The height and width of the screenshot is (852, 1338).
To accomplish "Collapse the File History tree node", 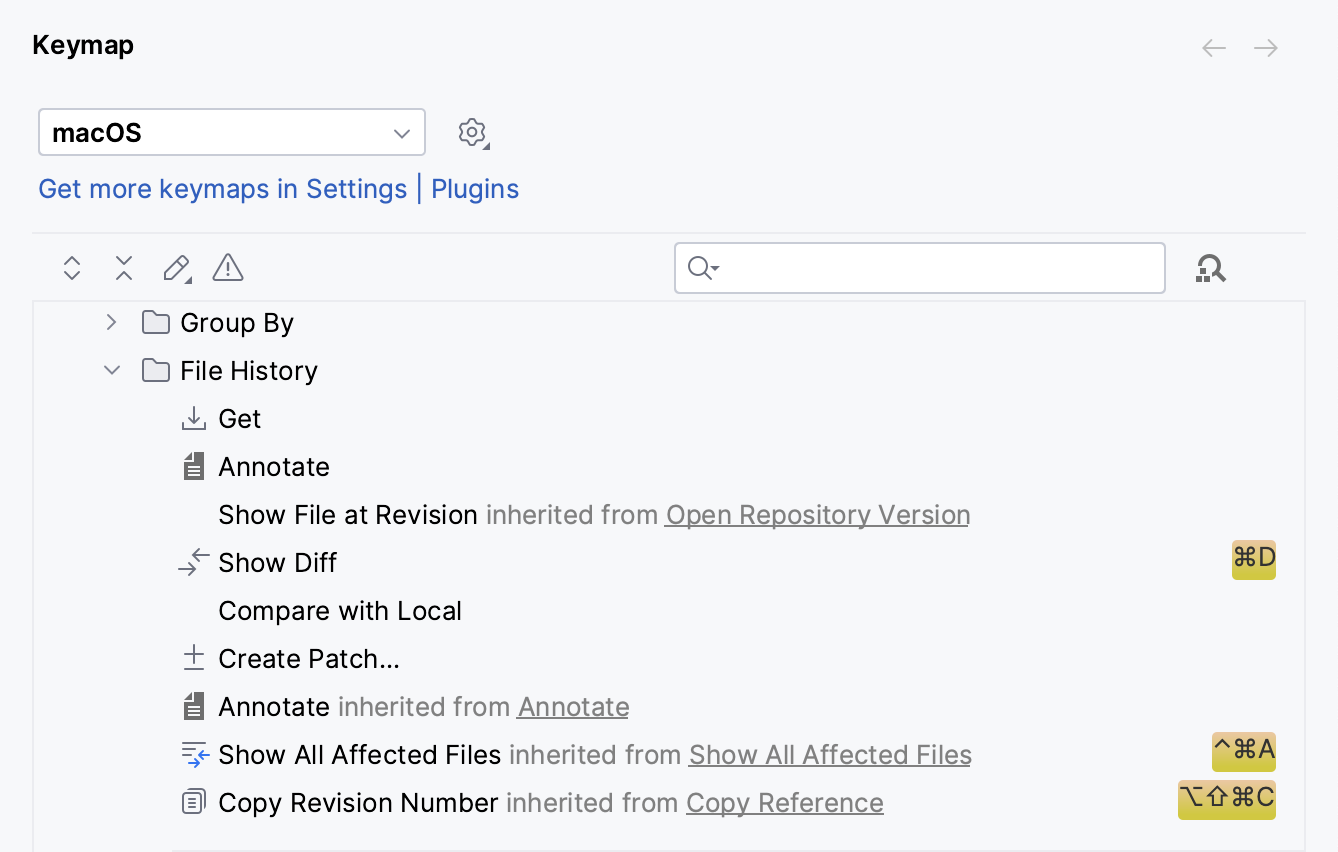I will 112,371.
